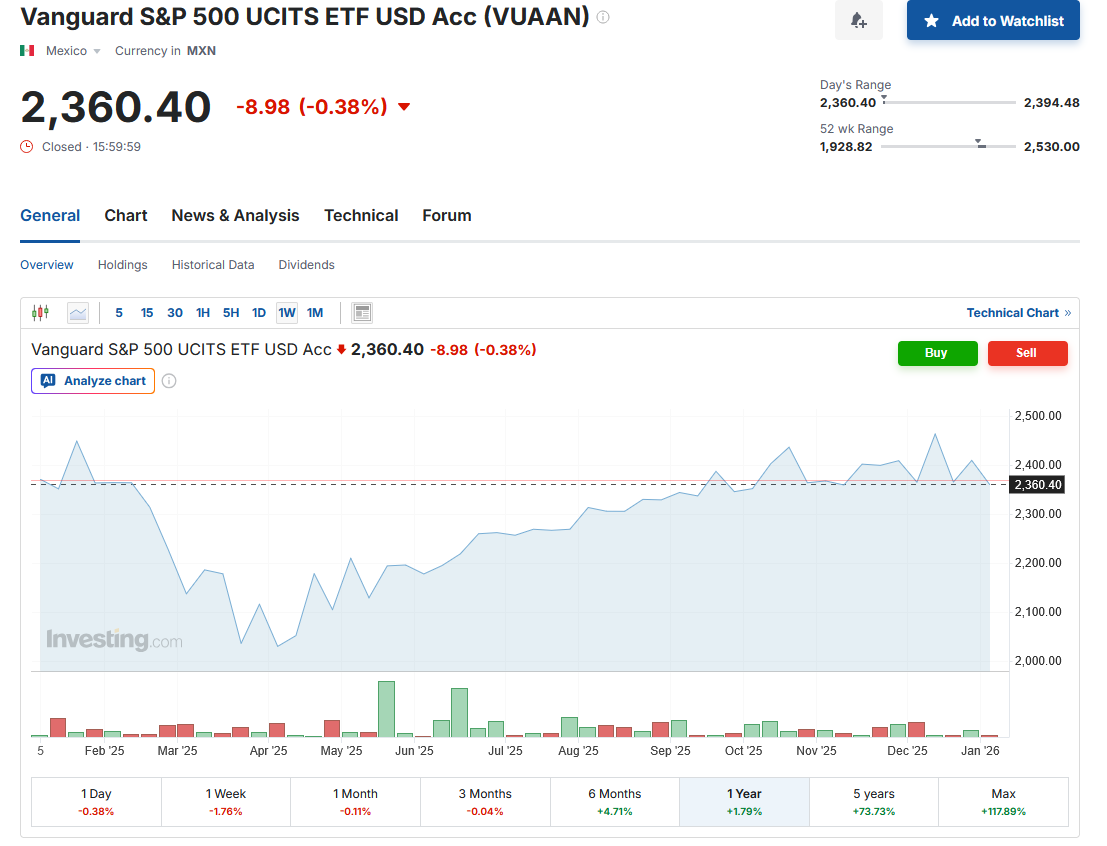Click the 2,530.00 52-week high value
This screenshot has height=846, width=1107.
pos(1051,147)
